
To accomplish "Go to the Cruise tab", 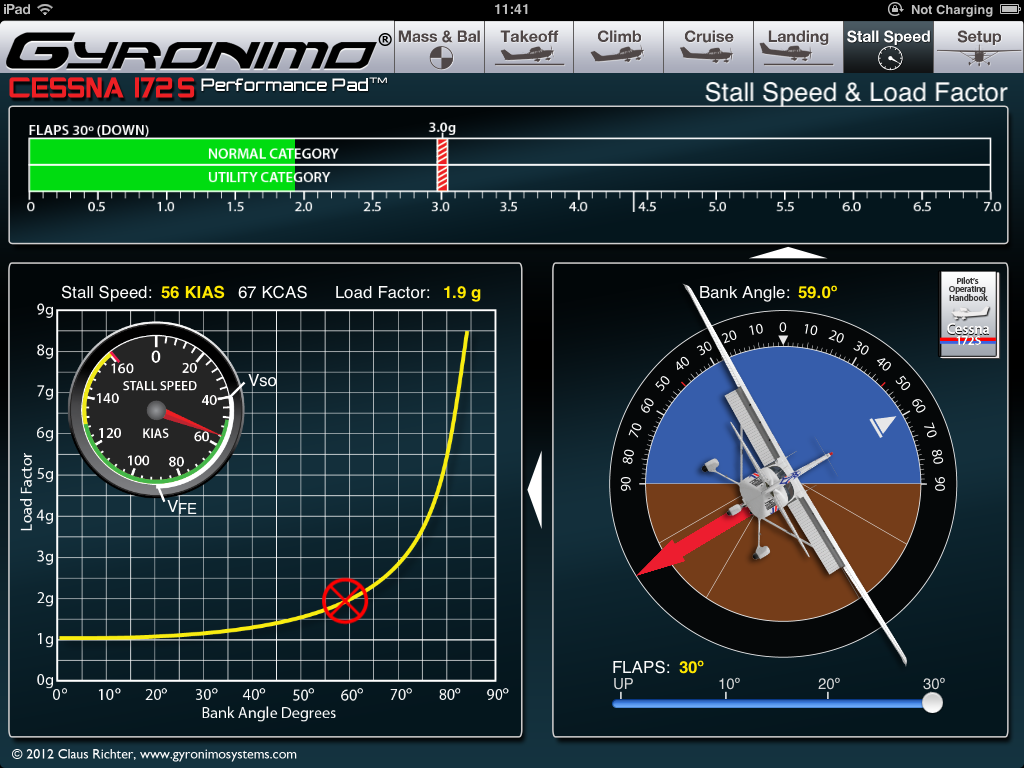I will click(709, 47).
